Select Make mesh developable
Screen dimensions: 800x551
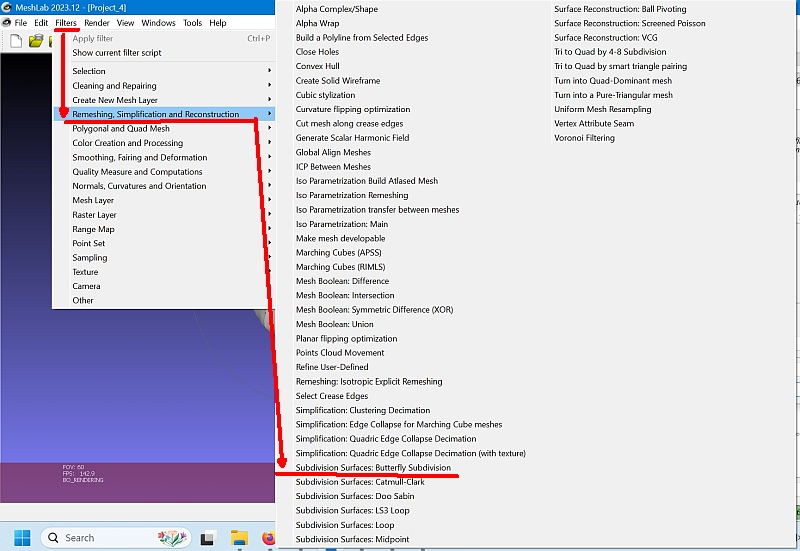(x=340, y=238)
